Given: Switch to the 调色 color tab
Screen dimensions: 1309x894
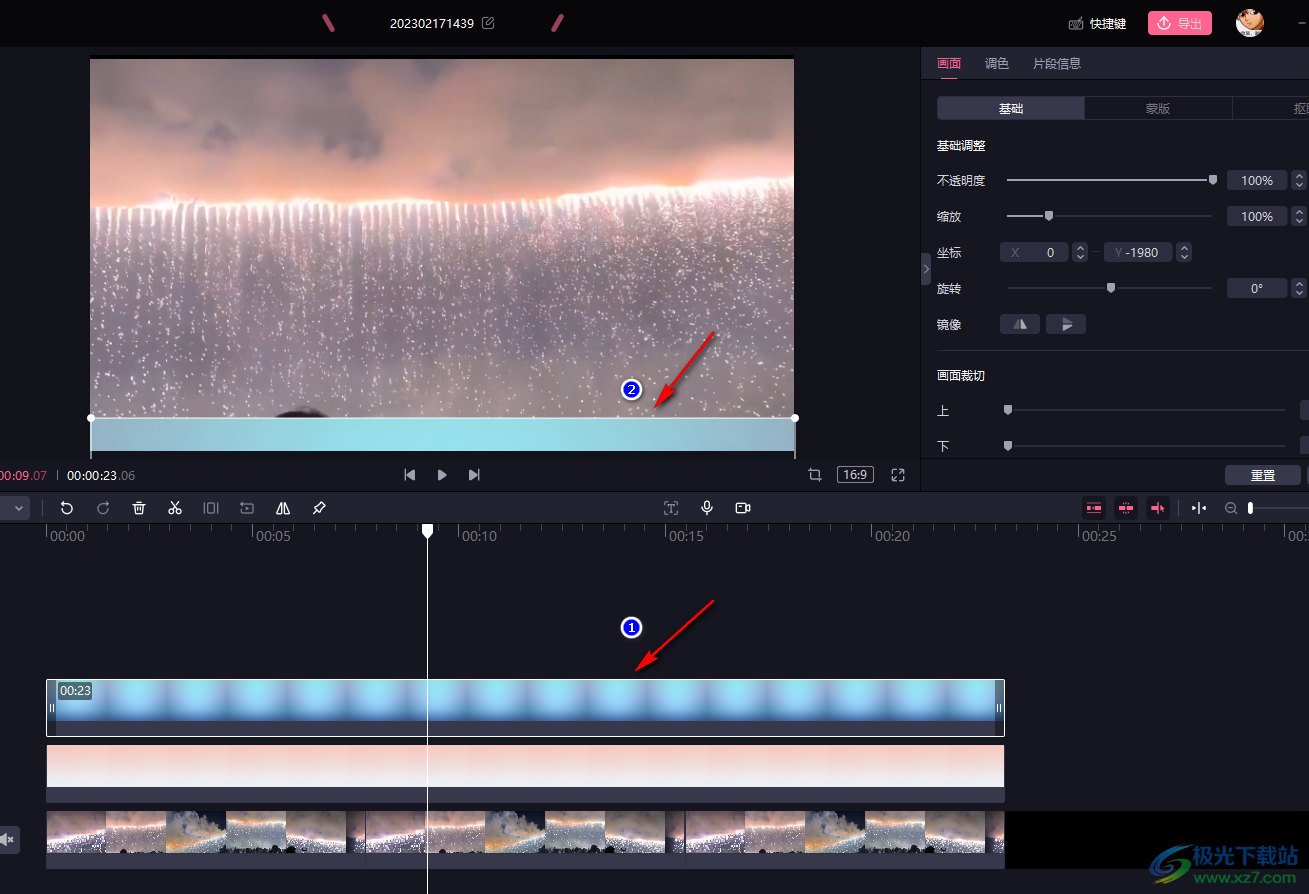Looking at the screenshot, I should pyautogui.click(x=997, y=63).
